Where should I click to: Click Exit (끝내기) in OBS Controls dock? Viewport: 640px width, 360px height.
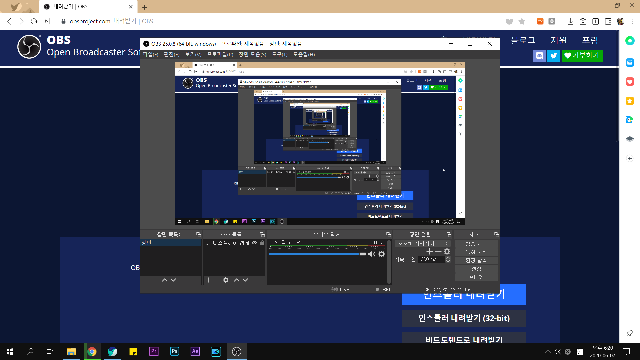pyautogui.click(x=476, y=277)
